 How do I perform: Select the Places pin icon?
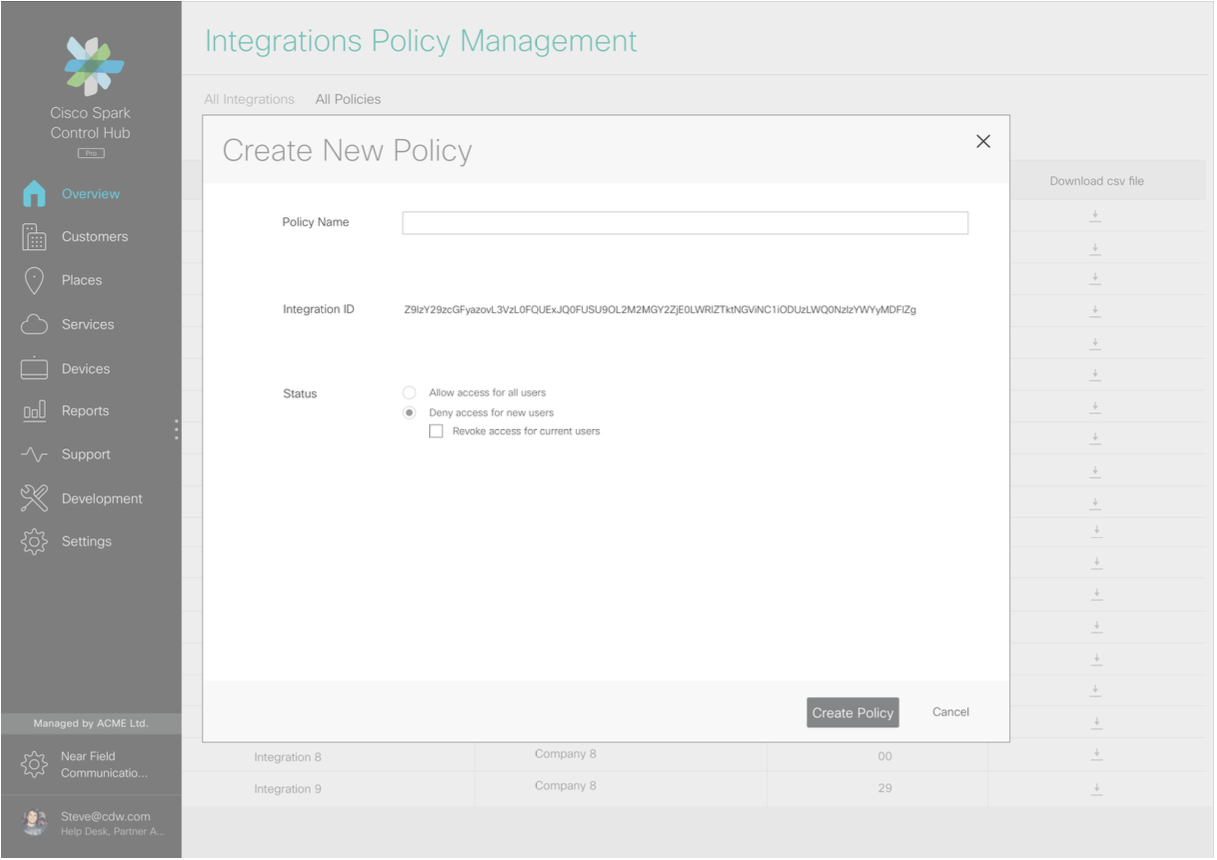(x=34, y=281)
